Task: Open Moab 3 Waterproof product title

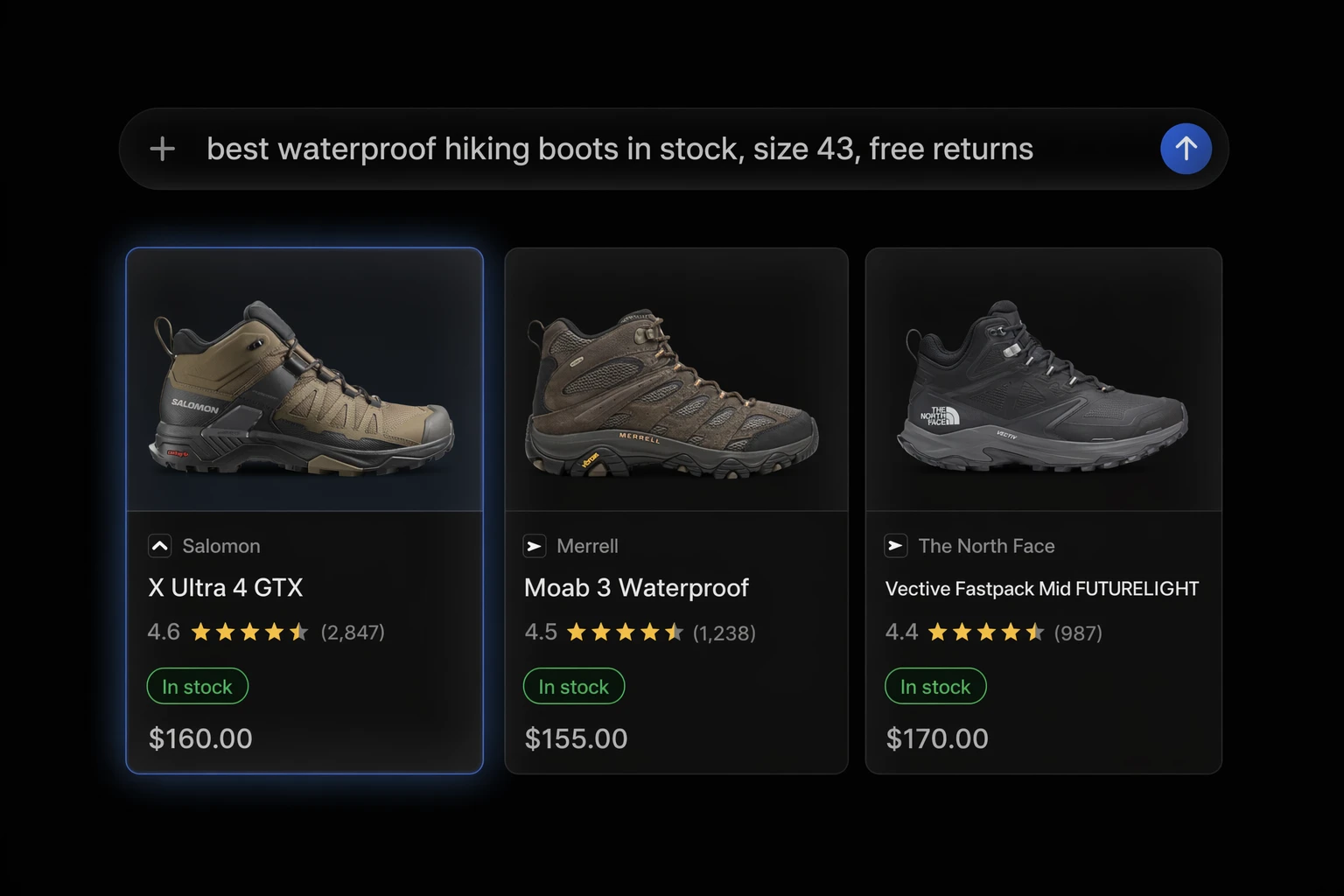Action: coord(636,588)
